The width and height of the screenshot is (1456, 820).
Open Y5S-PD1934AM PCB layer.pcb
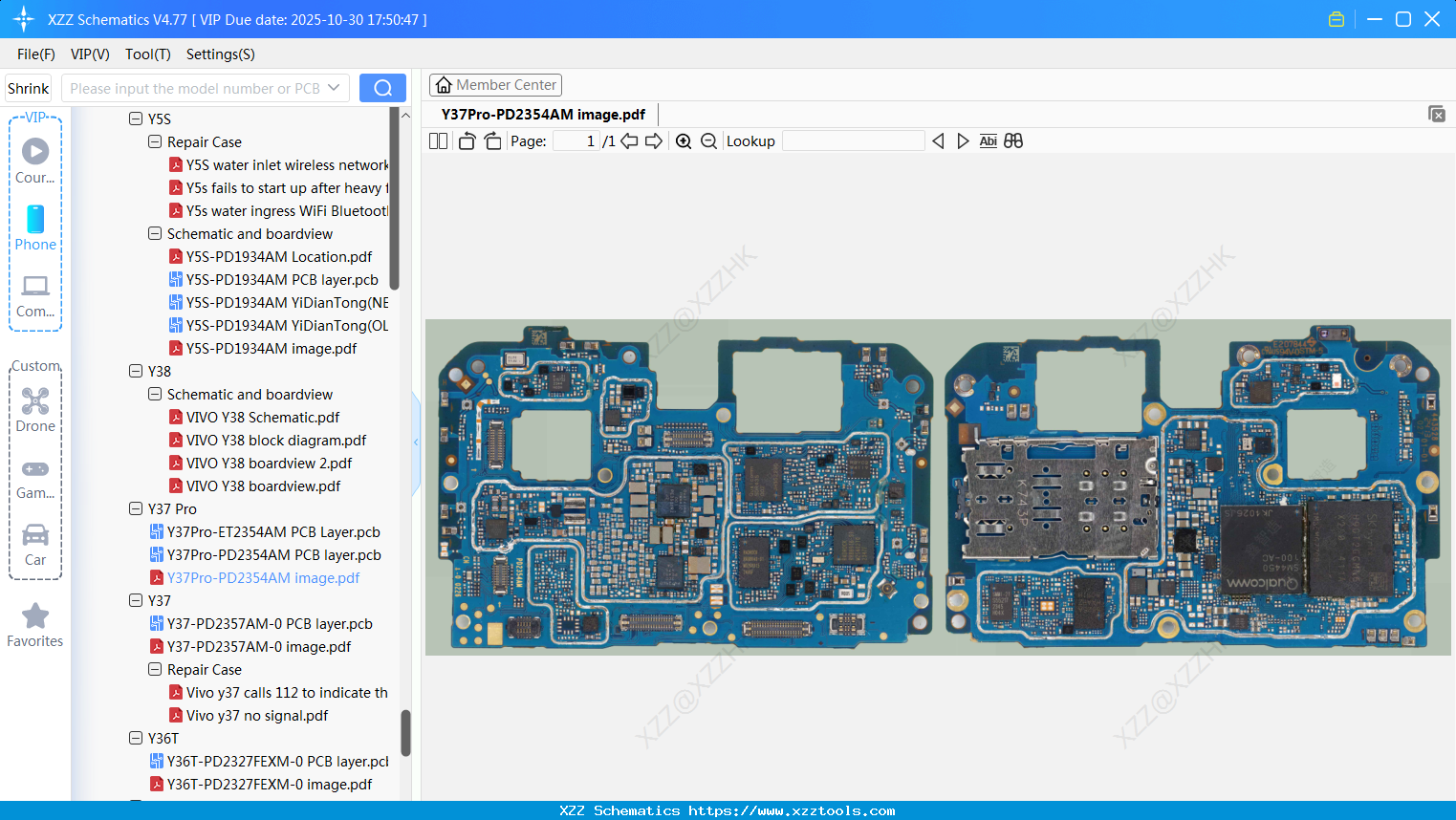pyautogui.click(x=273, y=279)
